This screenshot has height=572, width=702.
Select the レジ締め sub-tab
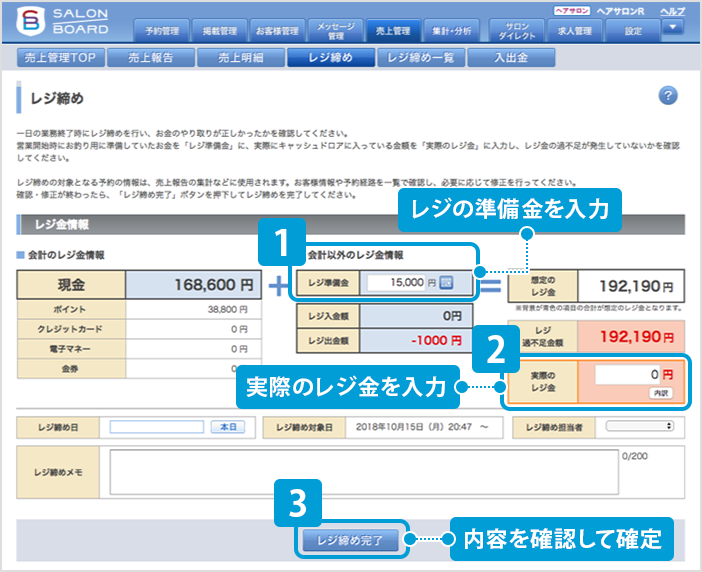coord(331,58)
